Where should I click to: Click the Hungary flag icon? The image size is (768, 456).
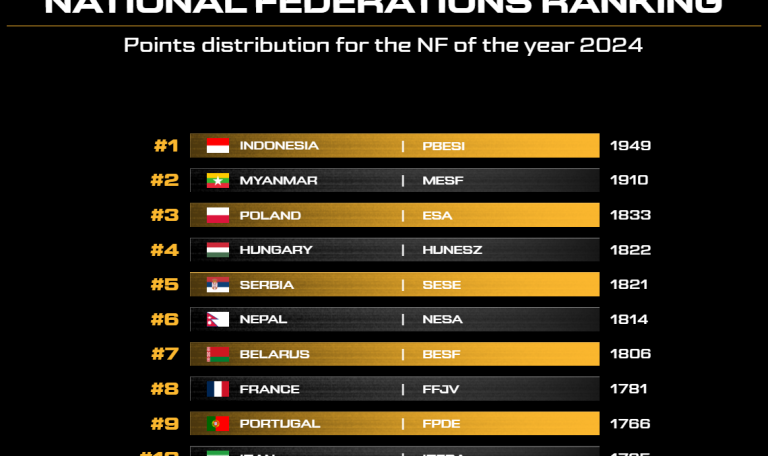tap(218, 250)
